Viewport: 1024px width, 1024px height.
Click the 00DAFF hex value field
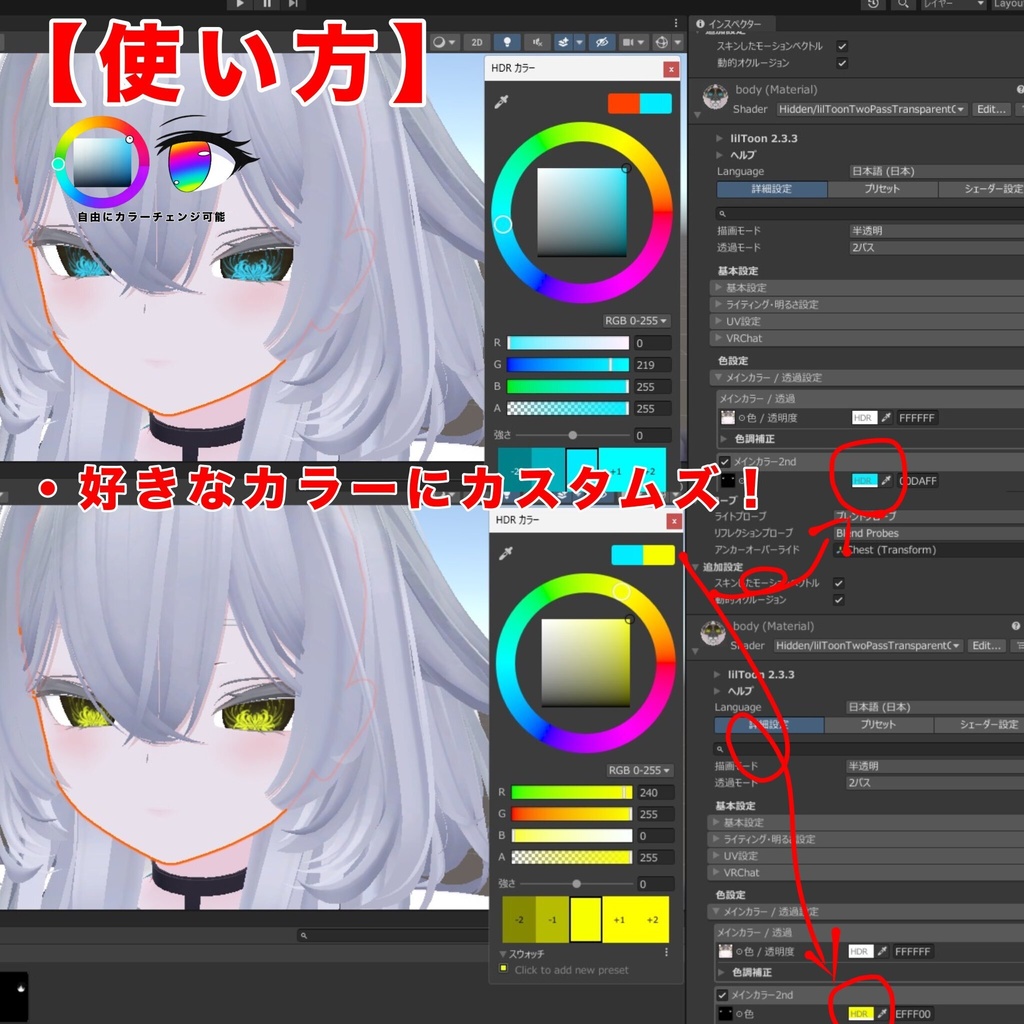coord(917,481)
